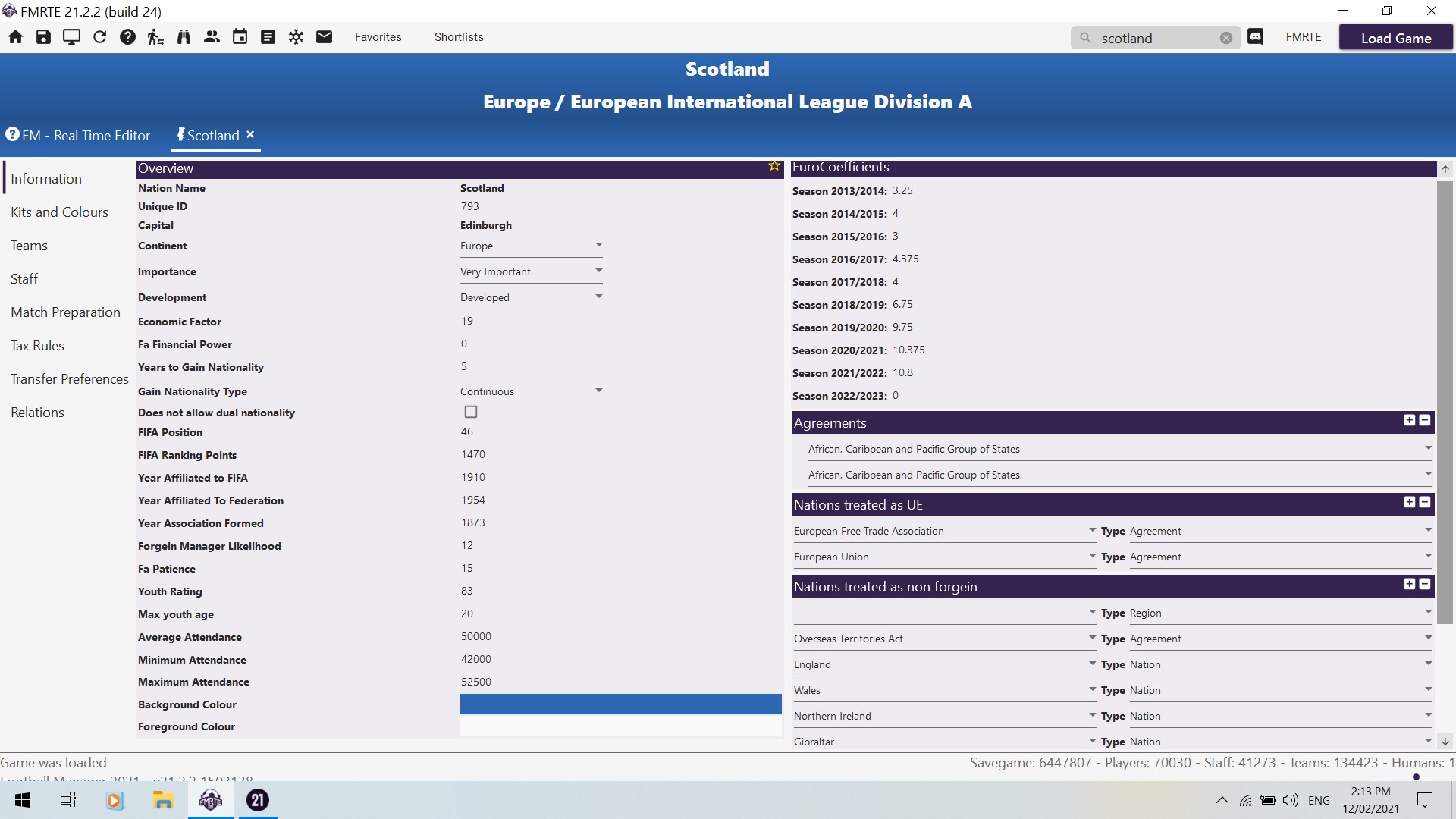Remove entry from Nations treated as non forgein
This screenshot has height=819, width=1456.
[x=1425, y=584]
